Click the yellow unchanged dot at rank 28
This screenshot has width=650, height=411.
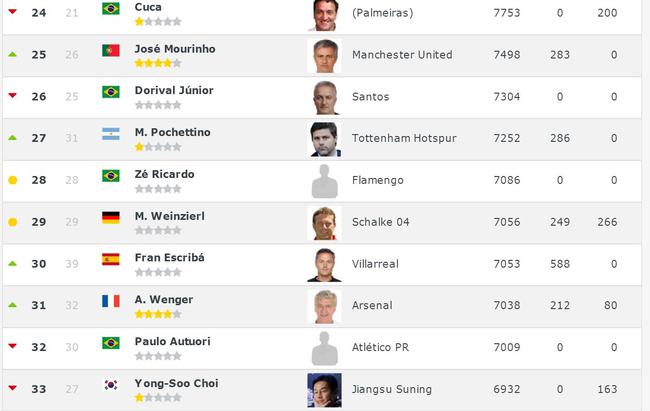coord(12,180)
